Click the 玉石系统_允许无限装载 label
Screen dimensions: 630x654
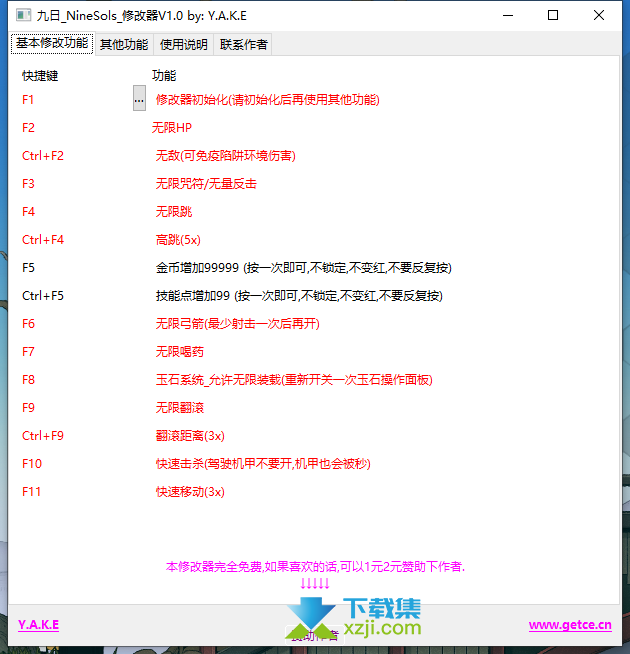[x=294, y=380]
